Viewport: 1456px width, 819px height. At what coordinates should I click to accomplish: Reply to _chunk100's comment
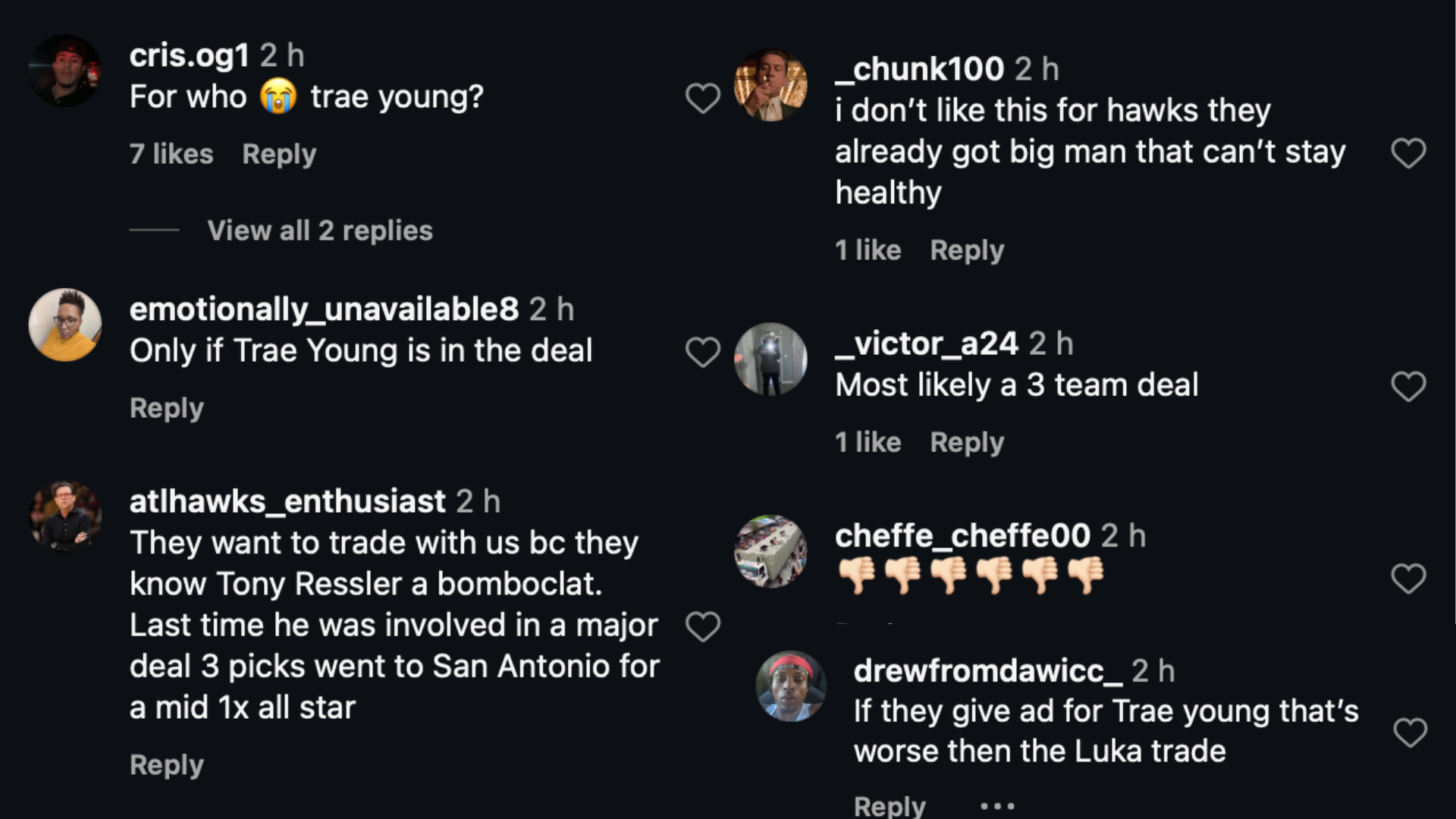967,250
